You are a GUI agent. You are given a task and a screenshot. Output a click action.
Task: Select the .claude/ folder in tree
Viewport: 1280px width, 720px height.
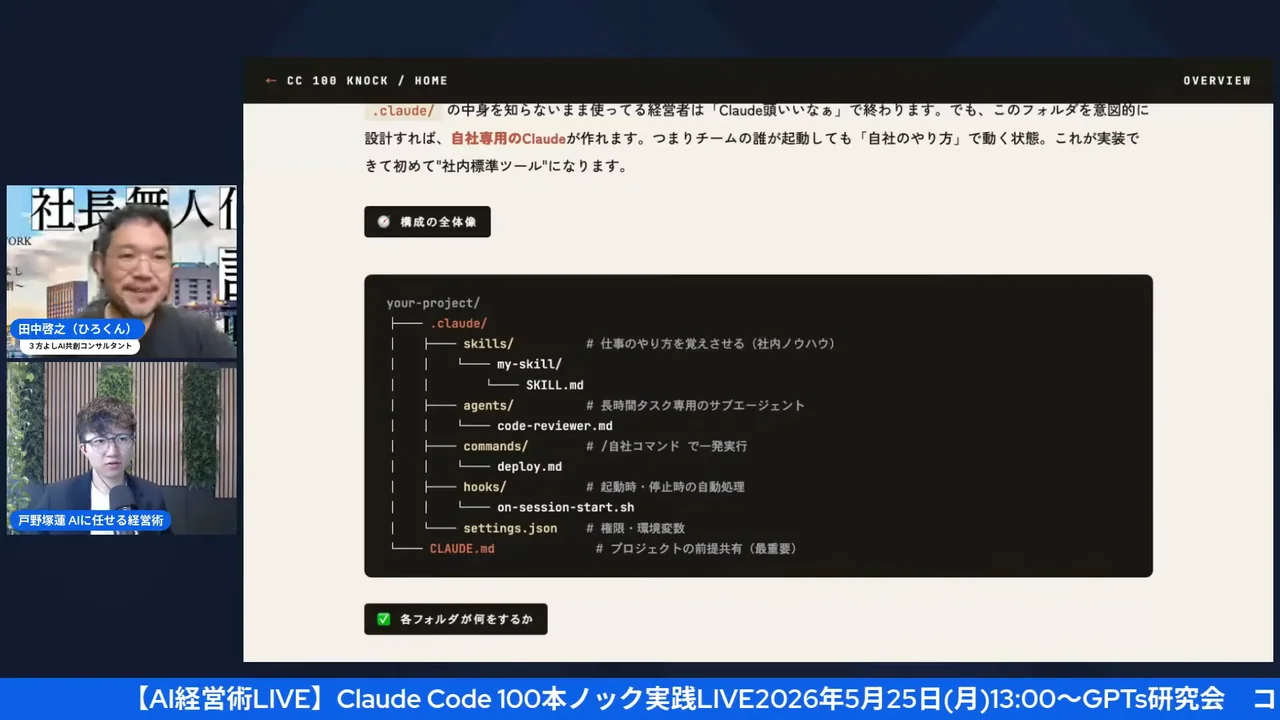click(x=458, y=323)
